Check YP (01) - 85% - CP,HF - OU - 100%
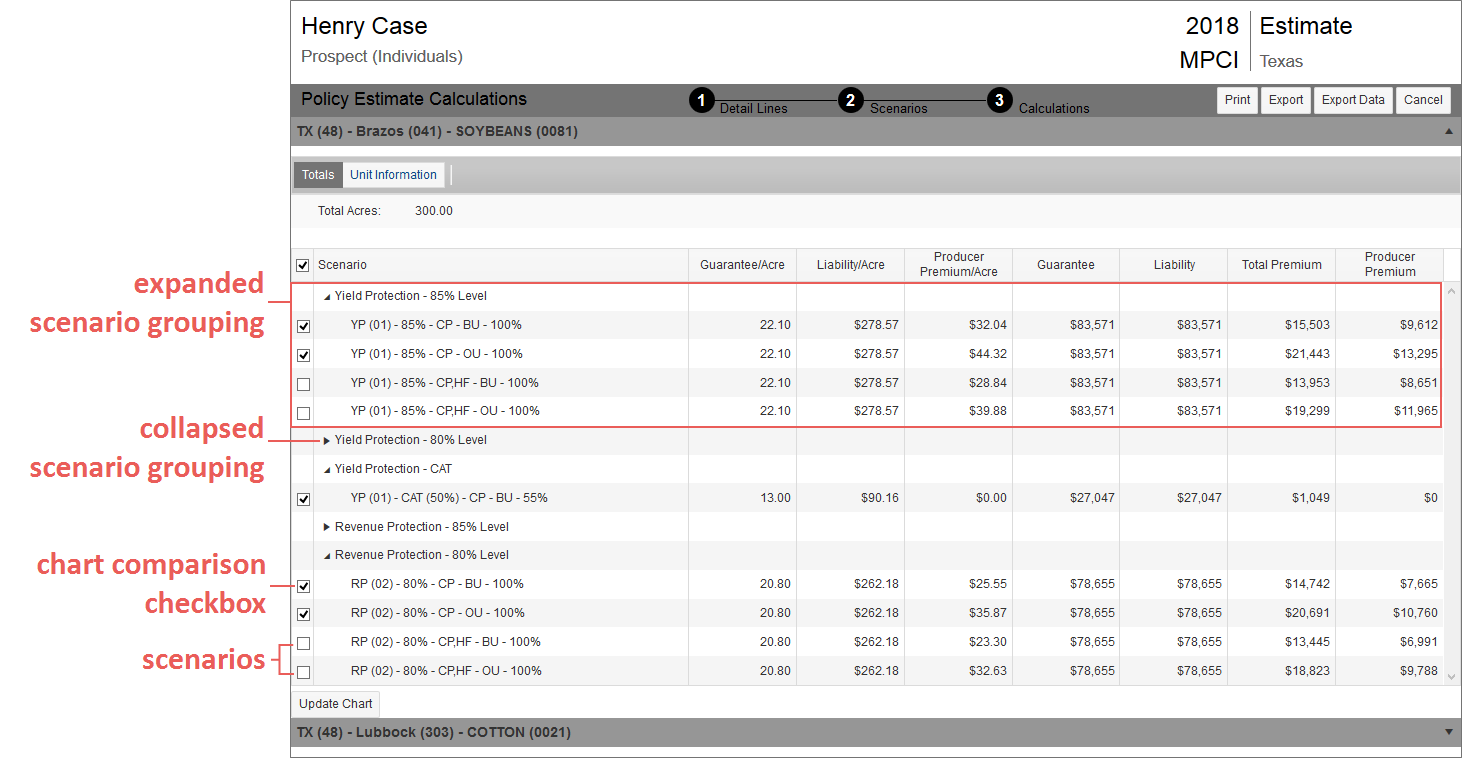The image size is (1462, 758). click(303, 412)
